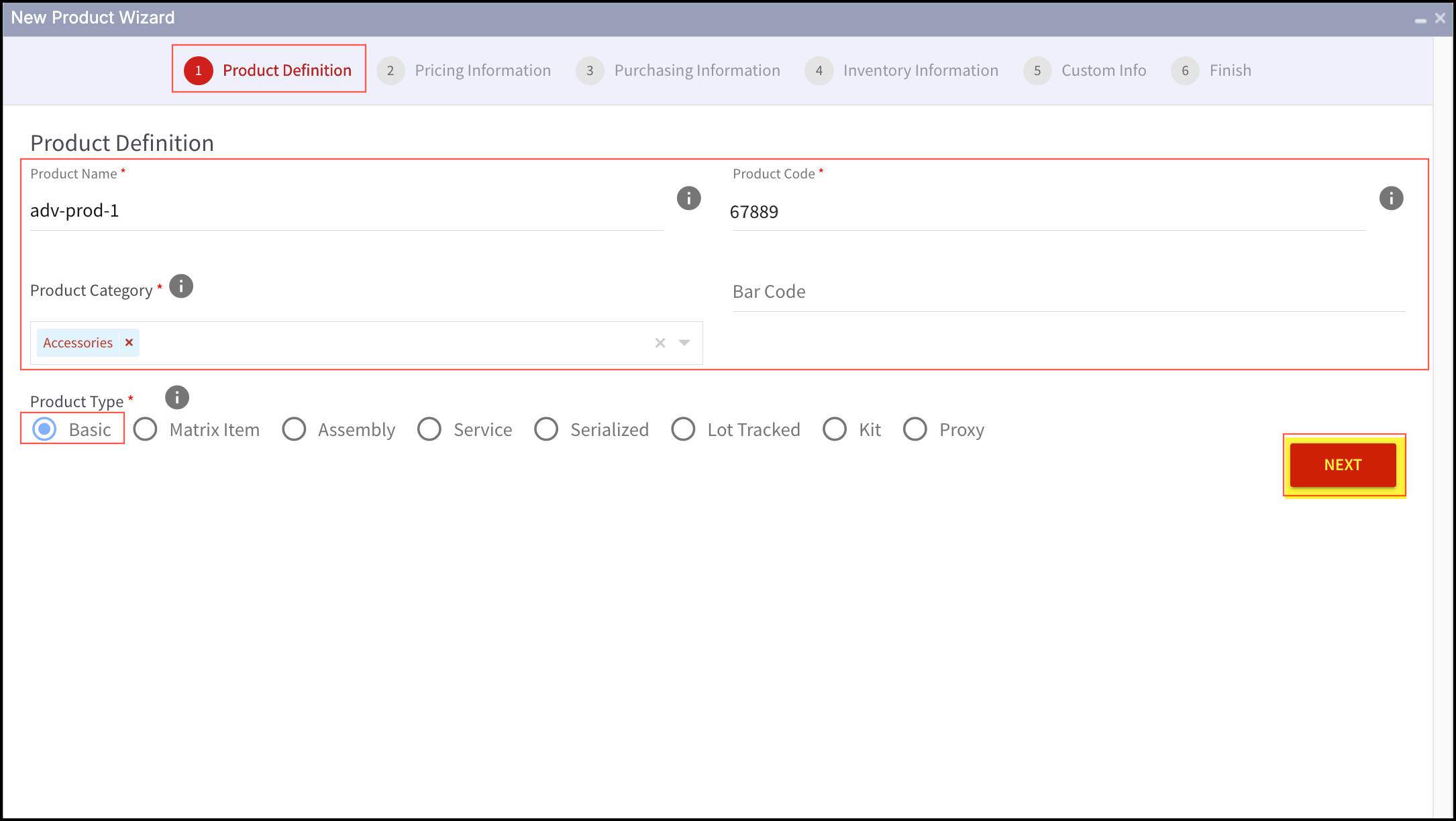The image size is (1456, 821).
Task: Open Purchasing Information step
Action: coord(678,70)
